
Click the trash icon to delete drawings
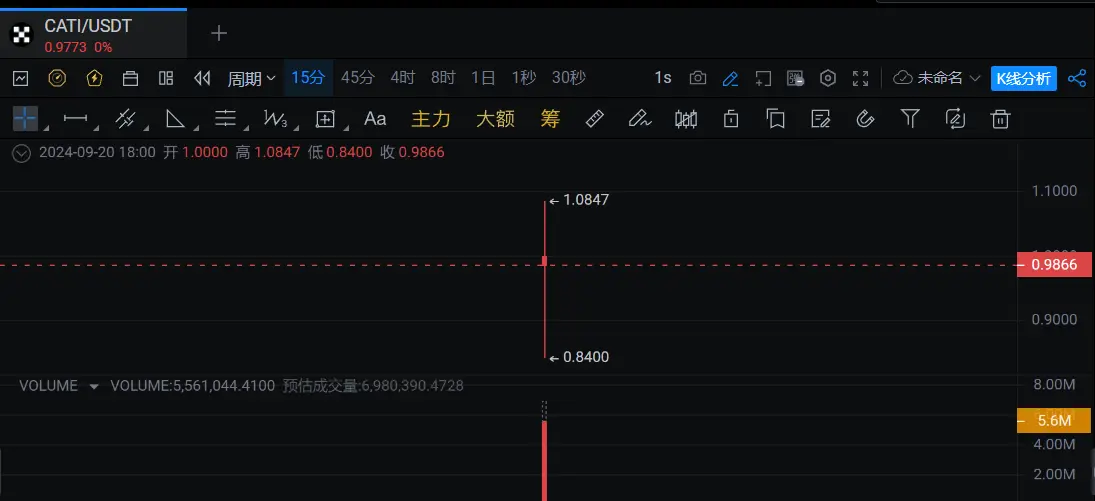pyautogui.click(x=999, y=119)
